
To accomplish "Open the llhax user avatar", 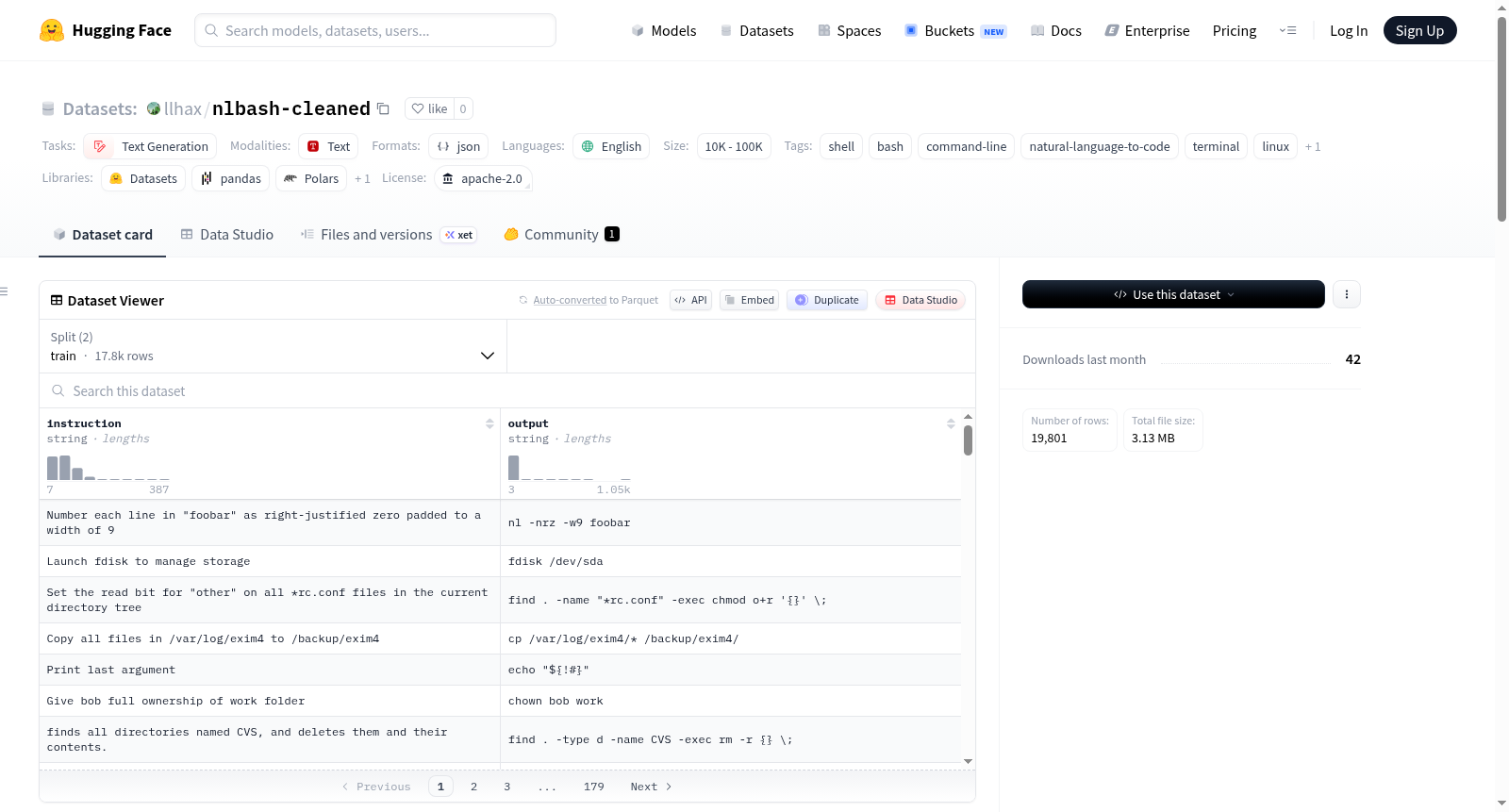I will (x=154, y=108).
